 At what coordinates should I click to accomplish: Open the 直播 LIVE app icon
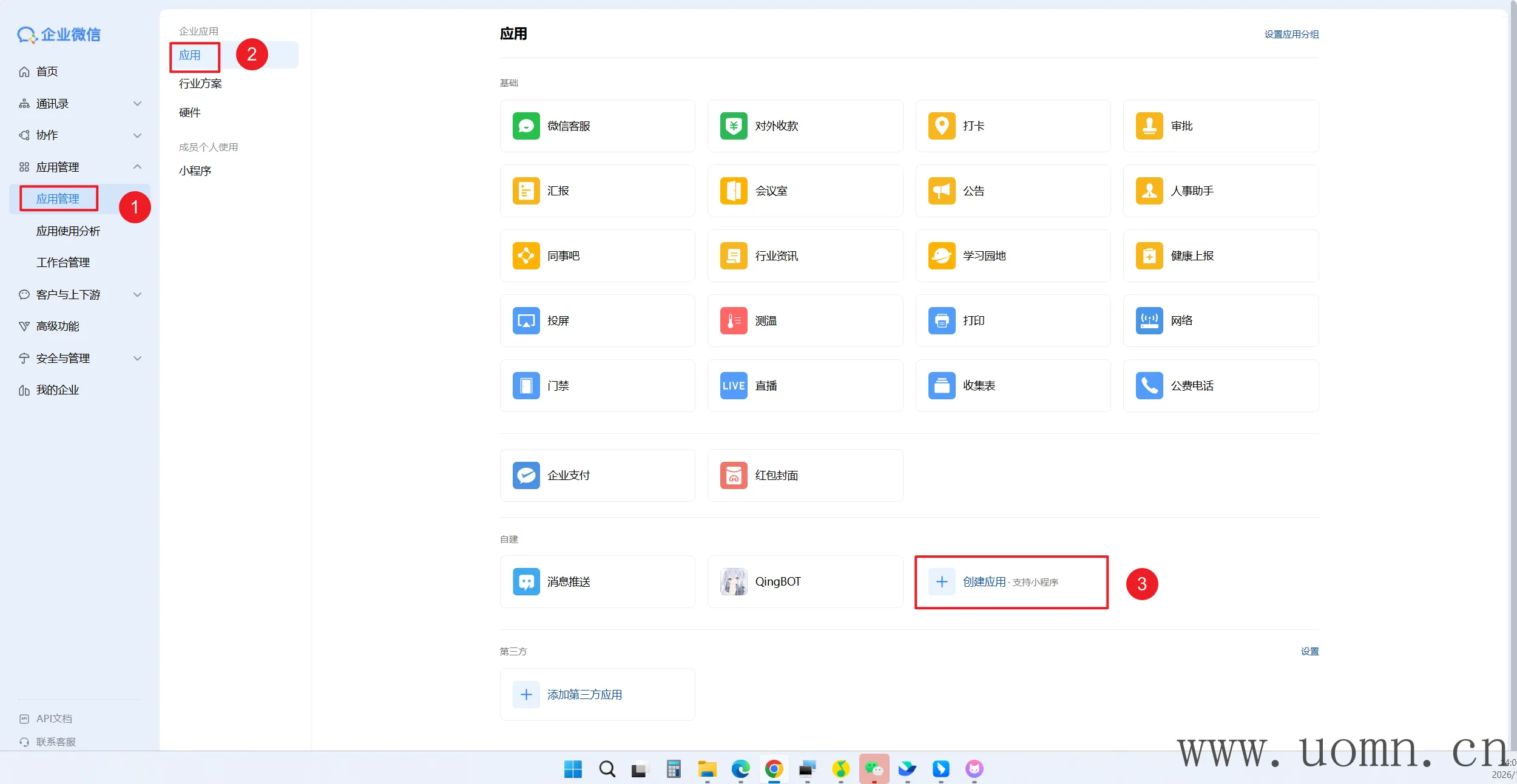[x=733, y=386]
